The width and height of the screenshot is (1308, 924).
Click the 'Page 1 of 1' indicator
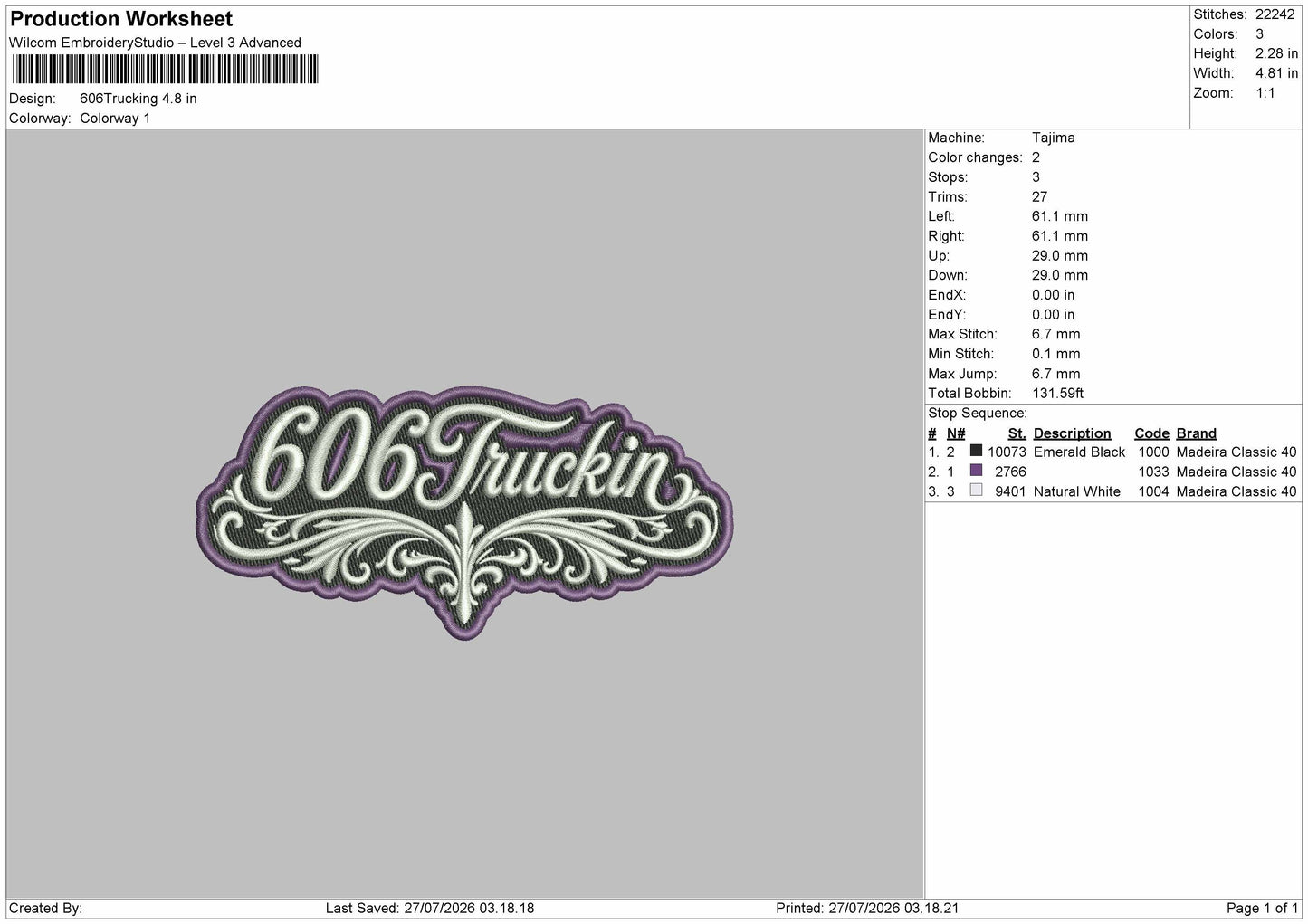point(1262,909)
